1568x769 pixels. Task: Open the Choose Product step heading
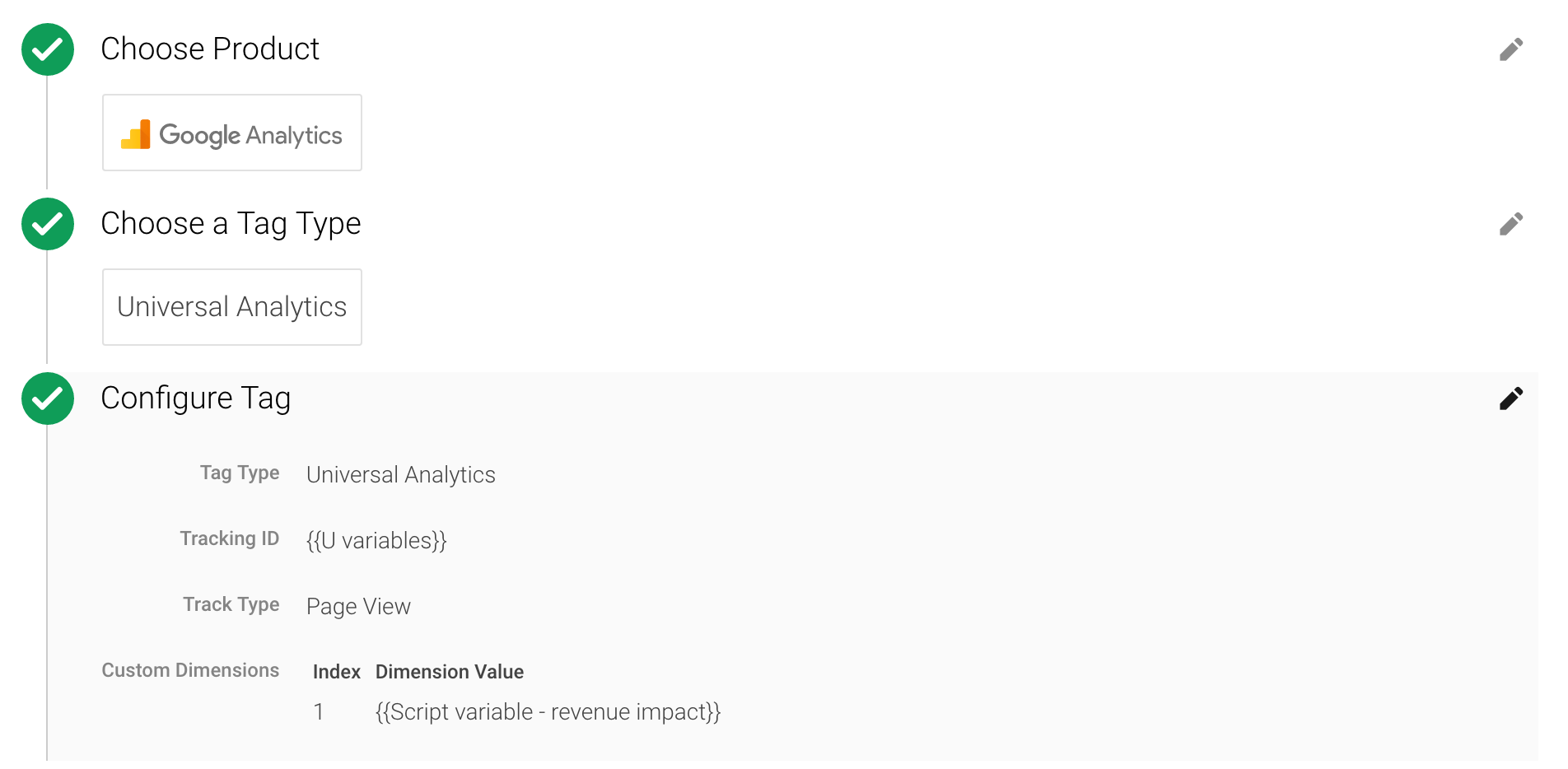pyautogui.click(x=210, y=49)
